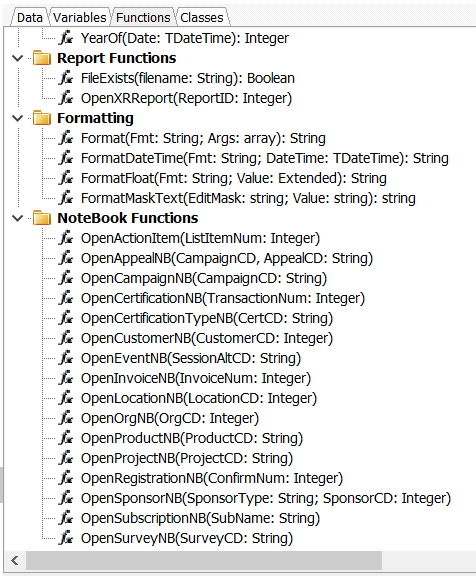Click the NoteBook Functions folder icon
Image resolution: width=476 pixels, height=576 pixels.
click(42, 218)
